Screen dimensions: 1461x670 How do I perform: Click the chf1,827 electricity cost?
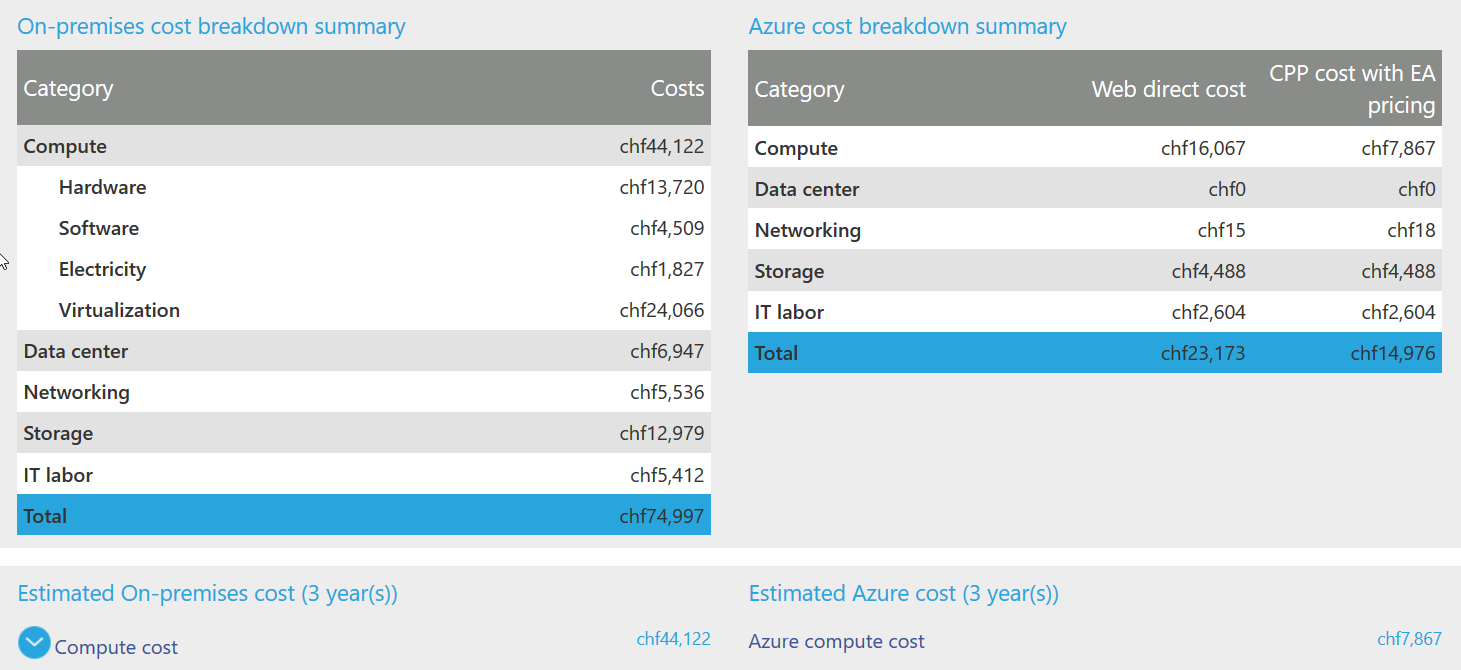[x=667, y=269]
